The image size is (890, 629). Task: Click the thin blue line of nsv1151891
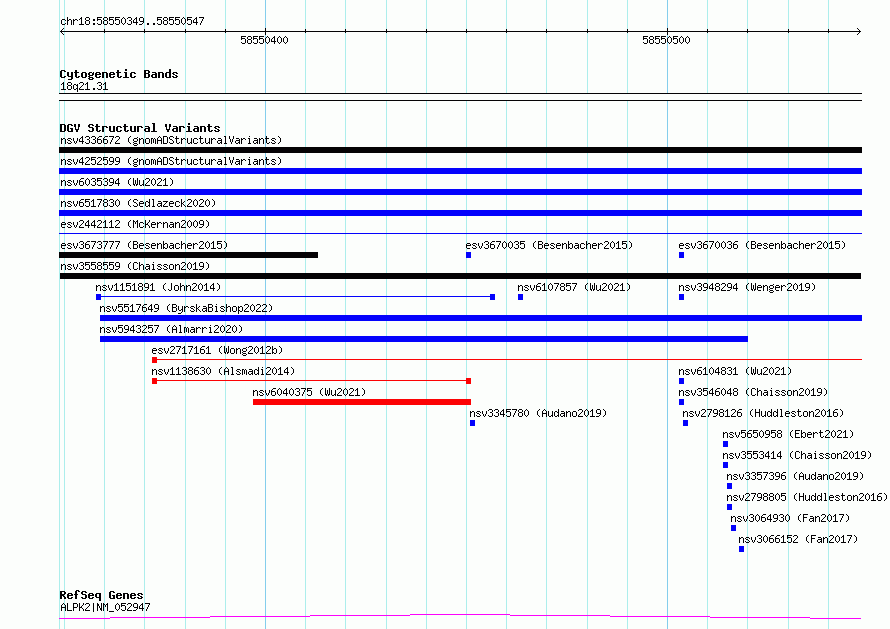295,297
